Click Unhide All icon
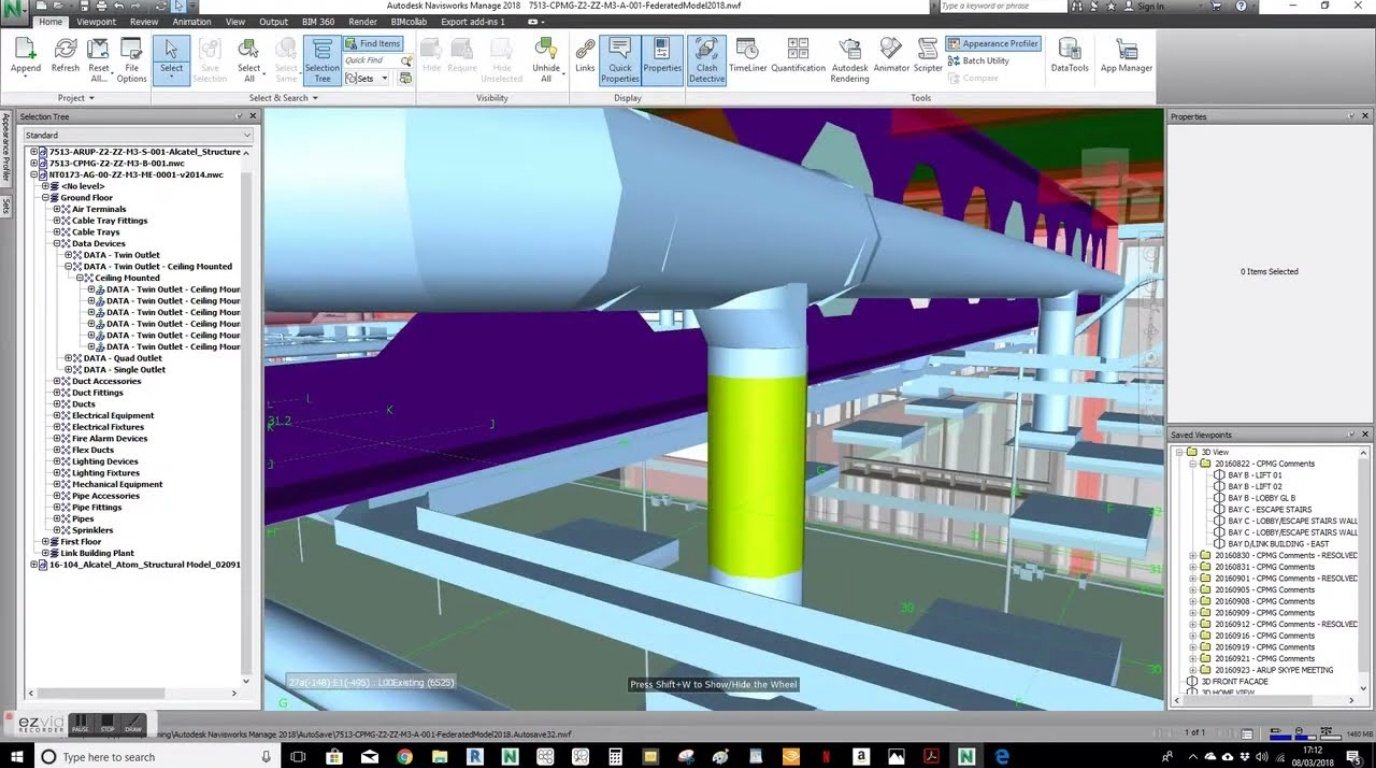The height and width of the screenshot is (768, 1376). point(546,60)
